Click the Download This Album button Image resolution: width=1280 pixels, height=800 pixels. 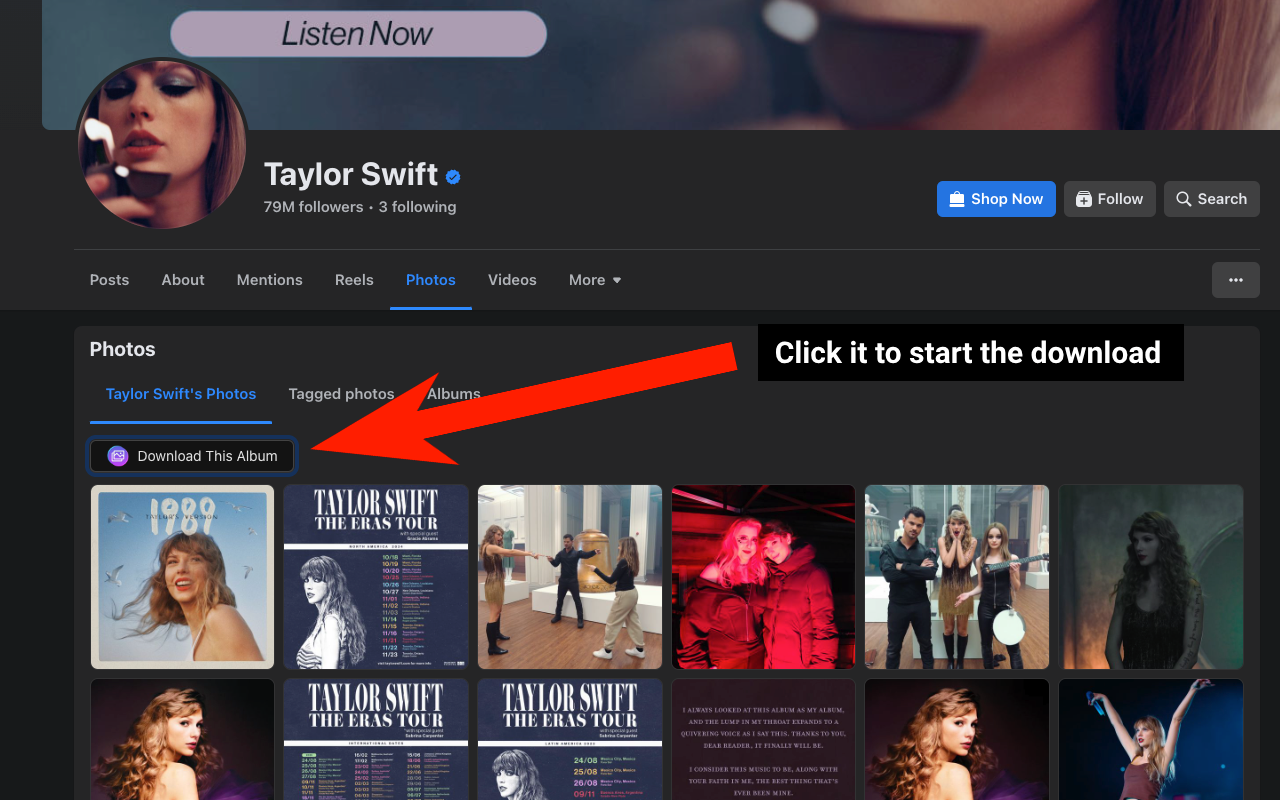(192, 456)
